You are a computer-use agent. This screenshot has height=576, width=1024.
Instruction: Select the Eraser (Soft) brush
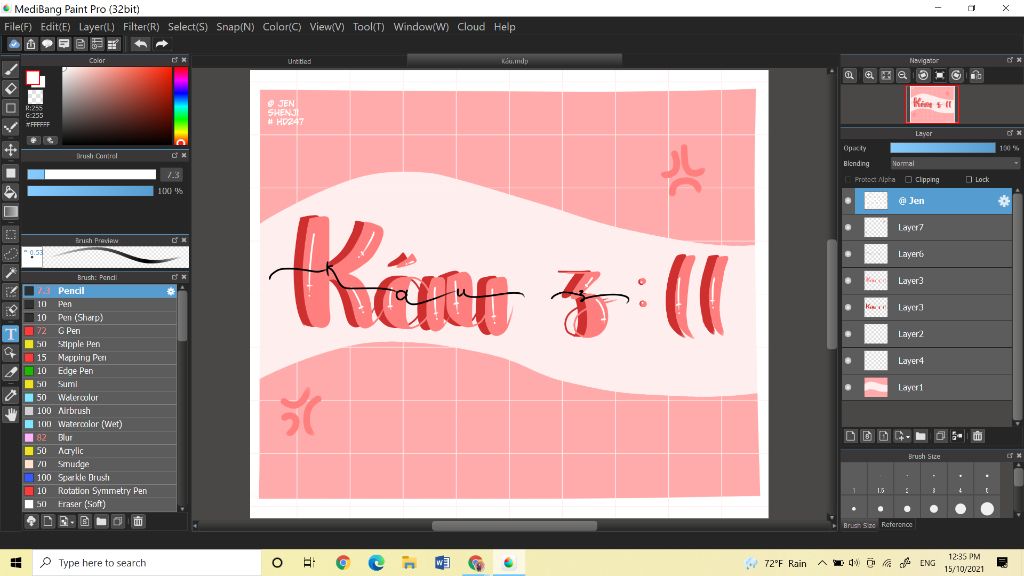99,504
